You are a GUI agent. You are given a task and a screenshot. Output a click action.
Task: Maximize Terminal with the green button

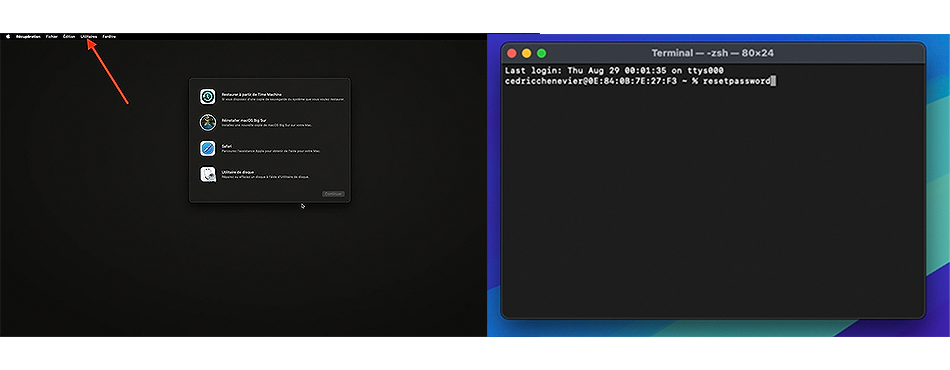(542, 53)
